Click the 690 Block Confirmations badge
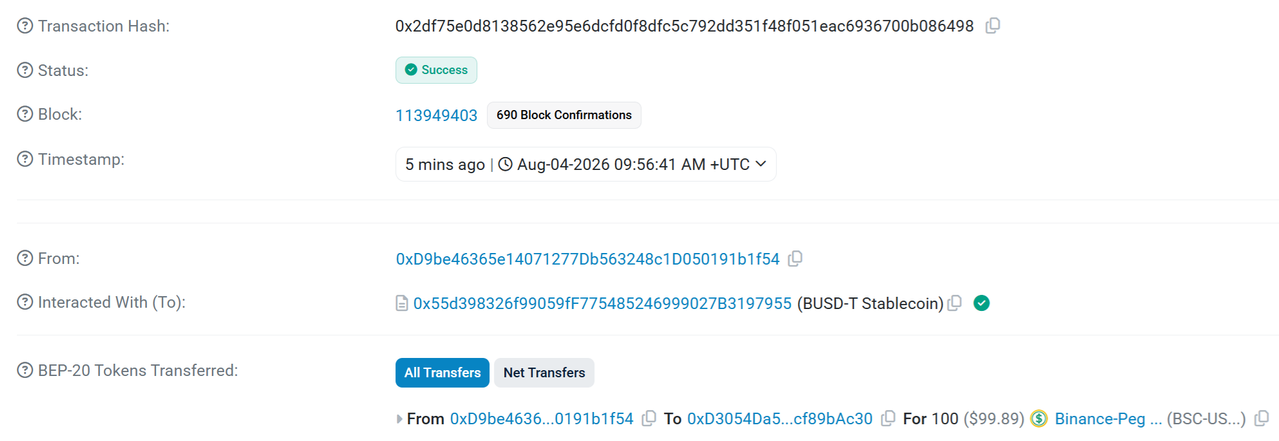 point(564,115)
